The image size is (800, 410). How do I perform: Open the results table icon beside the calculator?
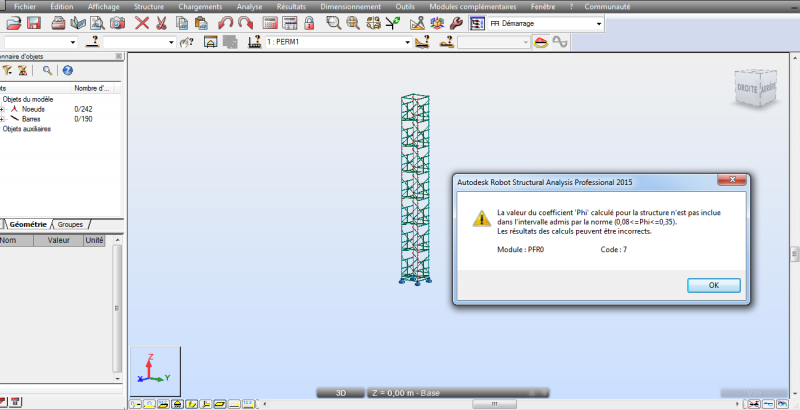(x=289, y=23)
